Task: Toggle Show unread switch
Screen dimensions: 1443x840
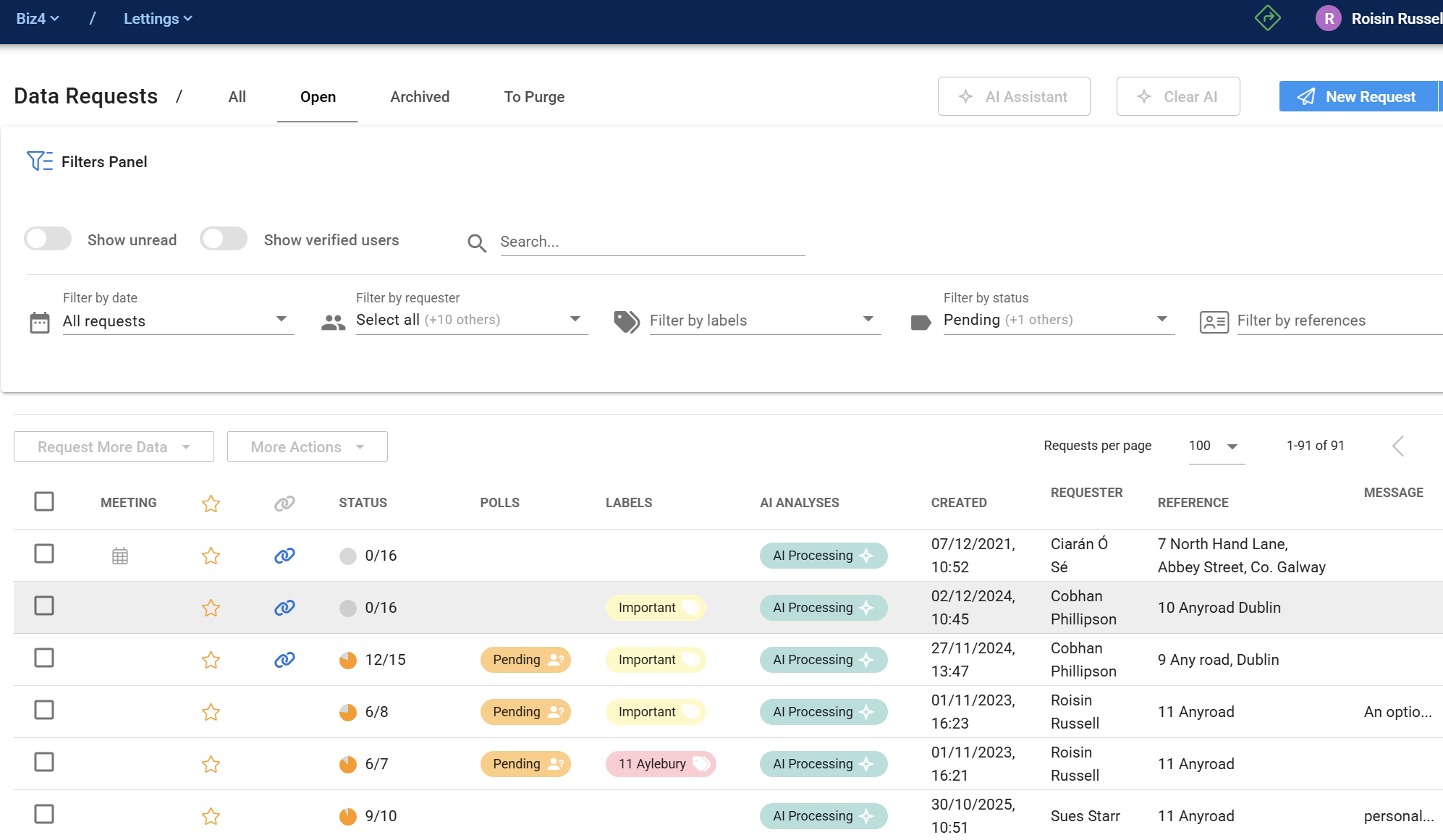Action: (x=48, y=239)
